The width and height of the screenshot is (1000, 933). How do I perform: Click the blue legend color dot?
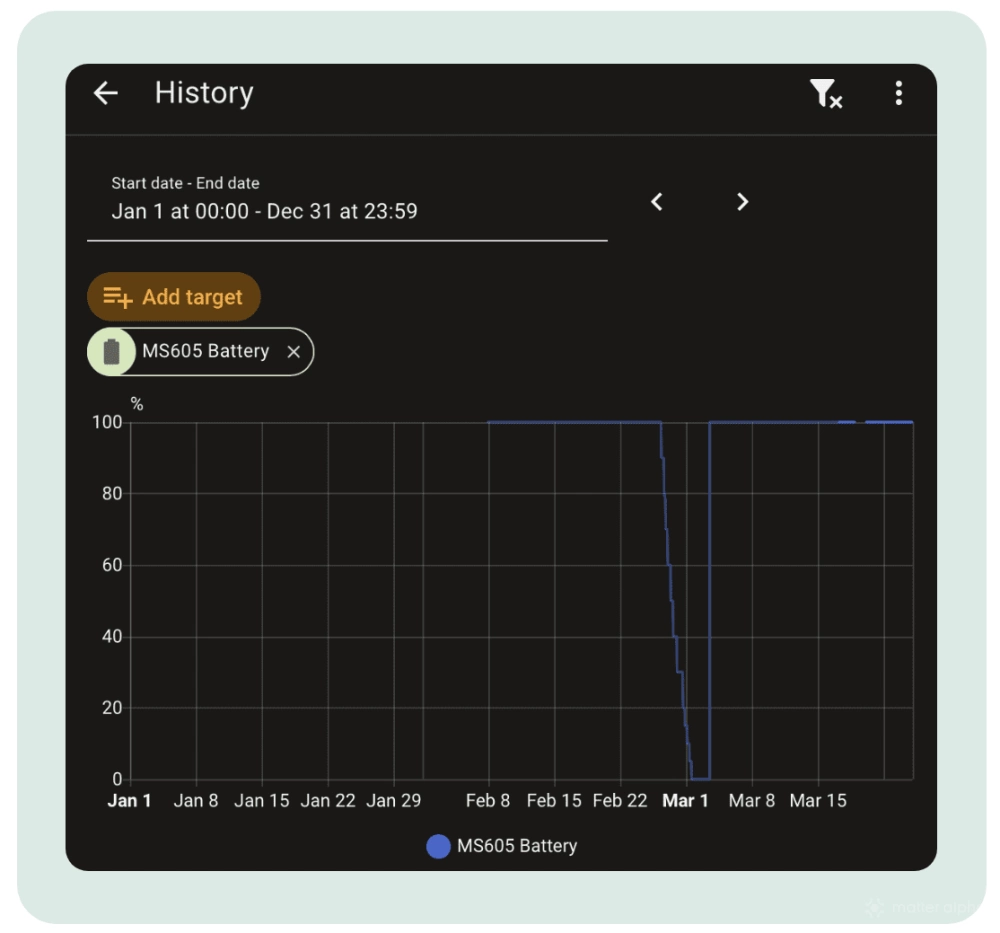(438, 846)
